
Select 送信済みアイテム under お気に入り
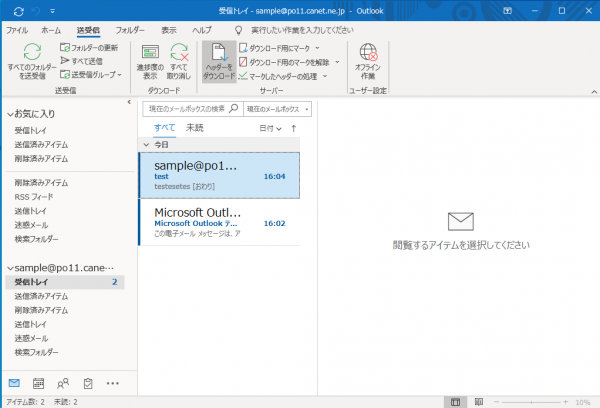click(41, 145)
